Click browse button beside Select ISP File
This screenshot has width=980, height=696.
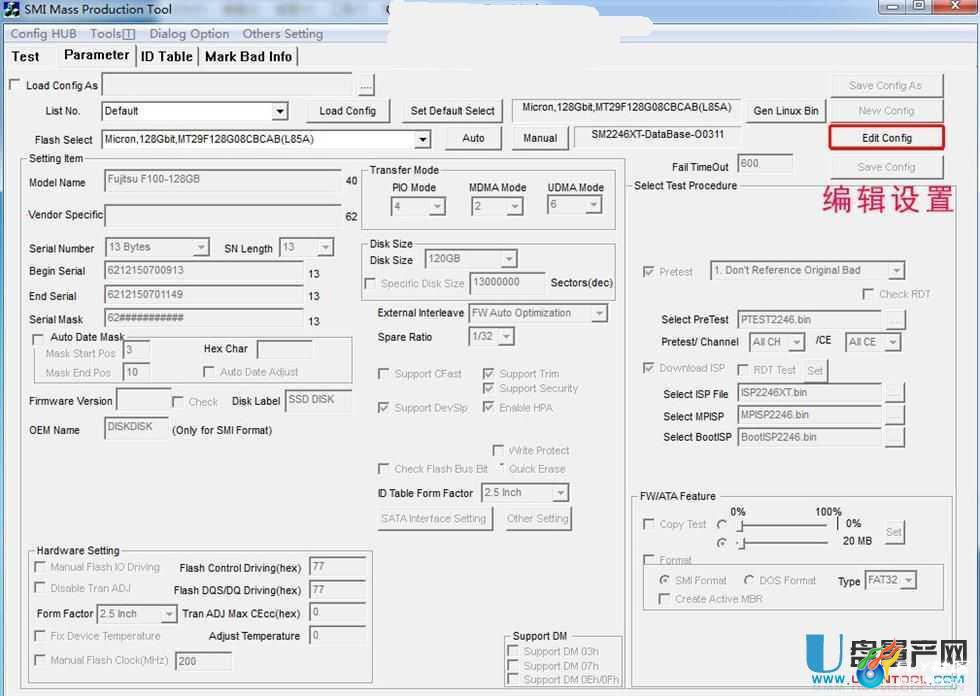click(x=895, y=393)
